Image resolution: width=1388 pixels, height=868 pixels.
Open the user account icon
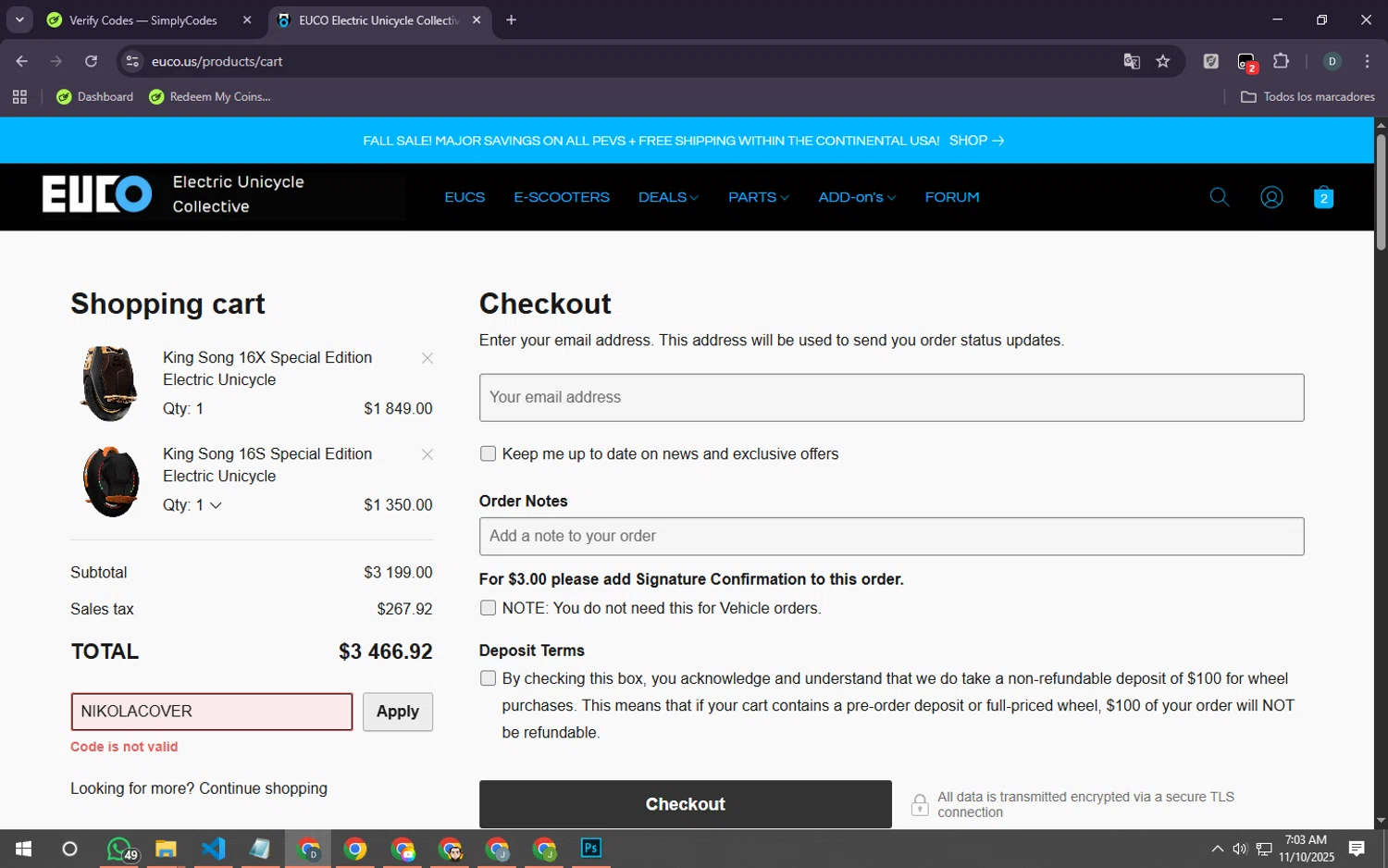(1271, 197)
